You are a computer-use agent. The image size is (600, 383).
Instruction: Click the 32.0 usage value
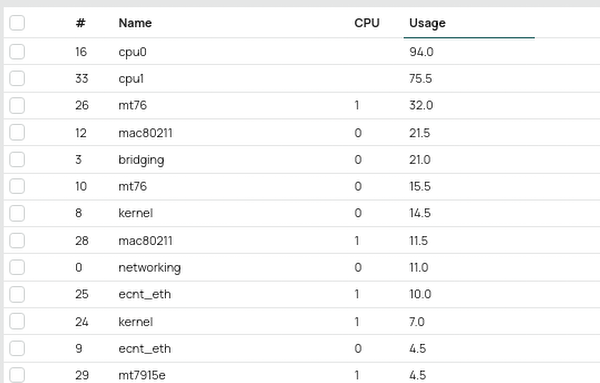pos(421,105)
